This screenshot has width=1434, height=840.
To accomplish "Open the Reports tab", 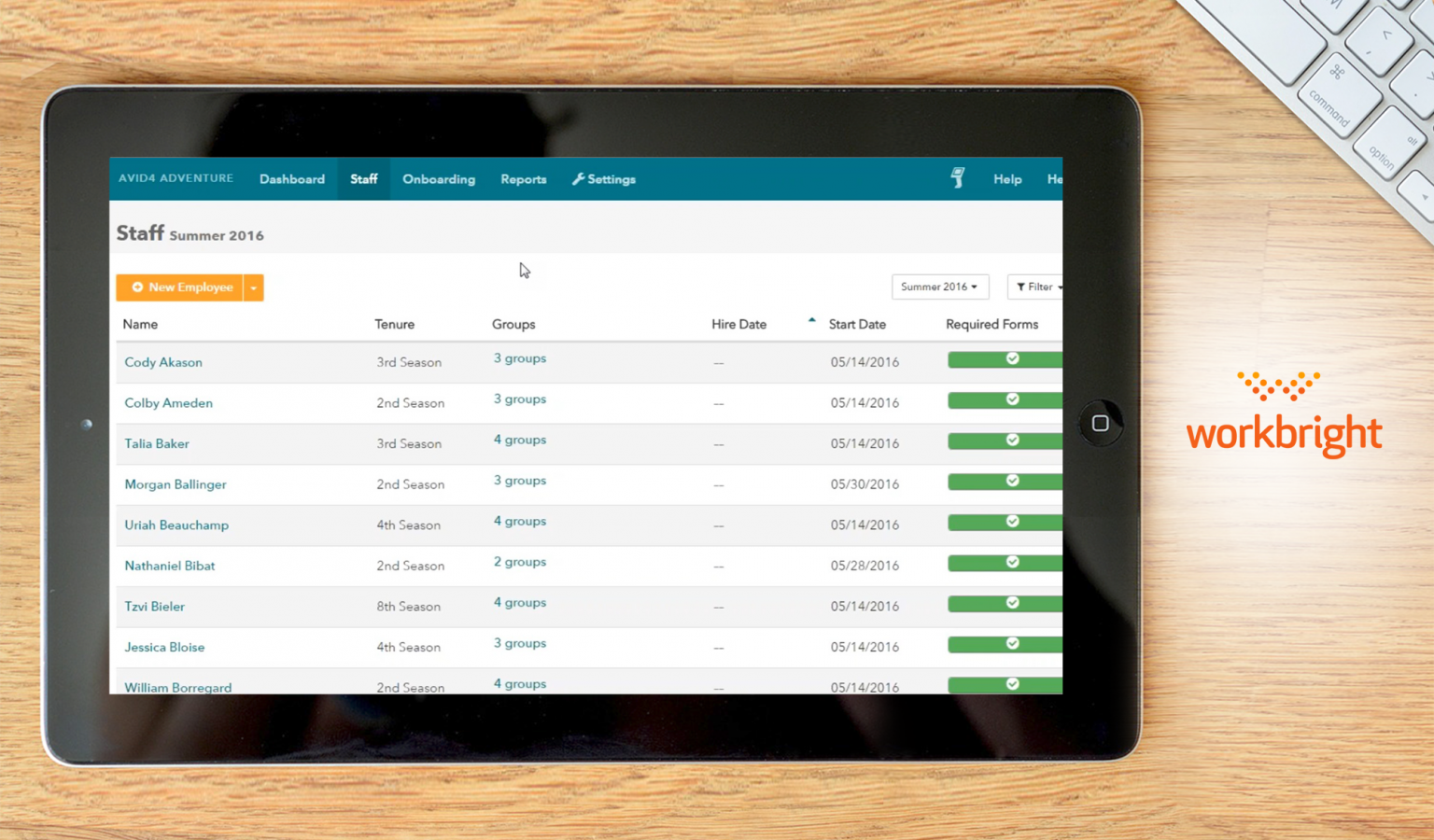I will (x=523, y=178).
